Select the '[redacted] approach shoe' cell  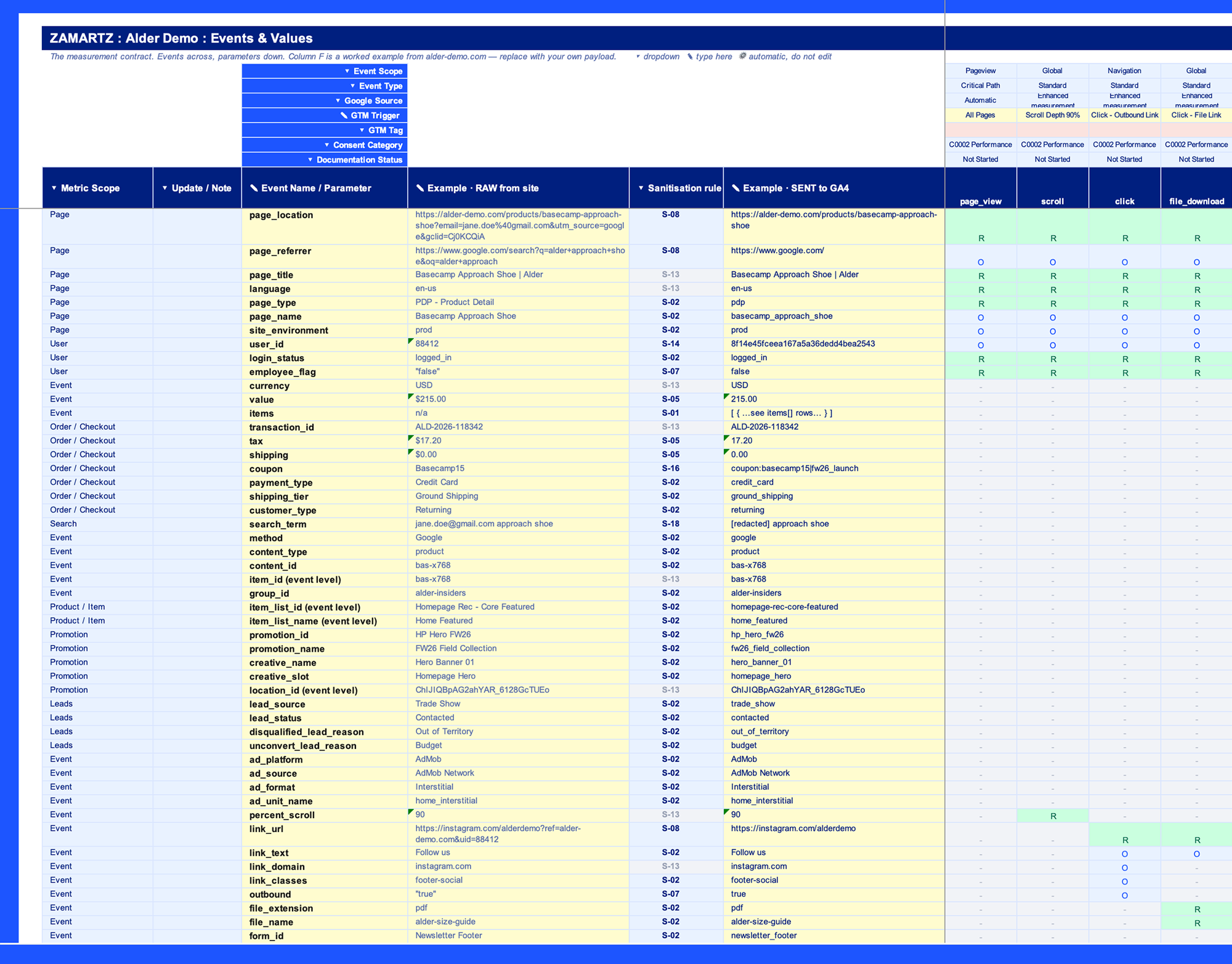point(834,524)
